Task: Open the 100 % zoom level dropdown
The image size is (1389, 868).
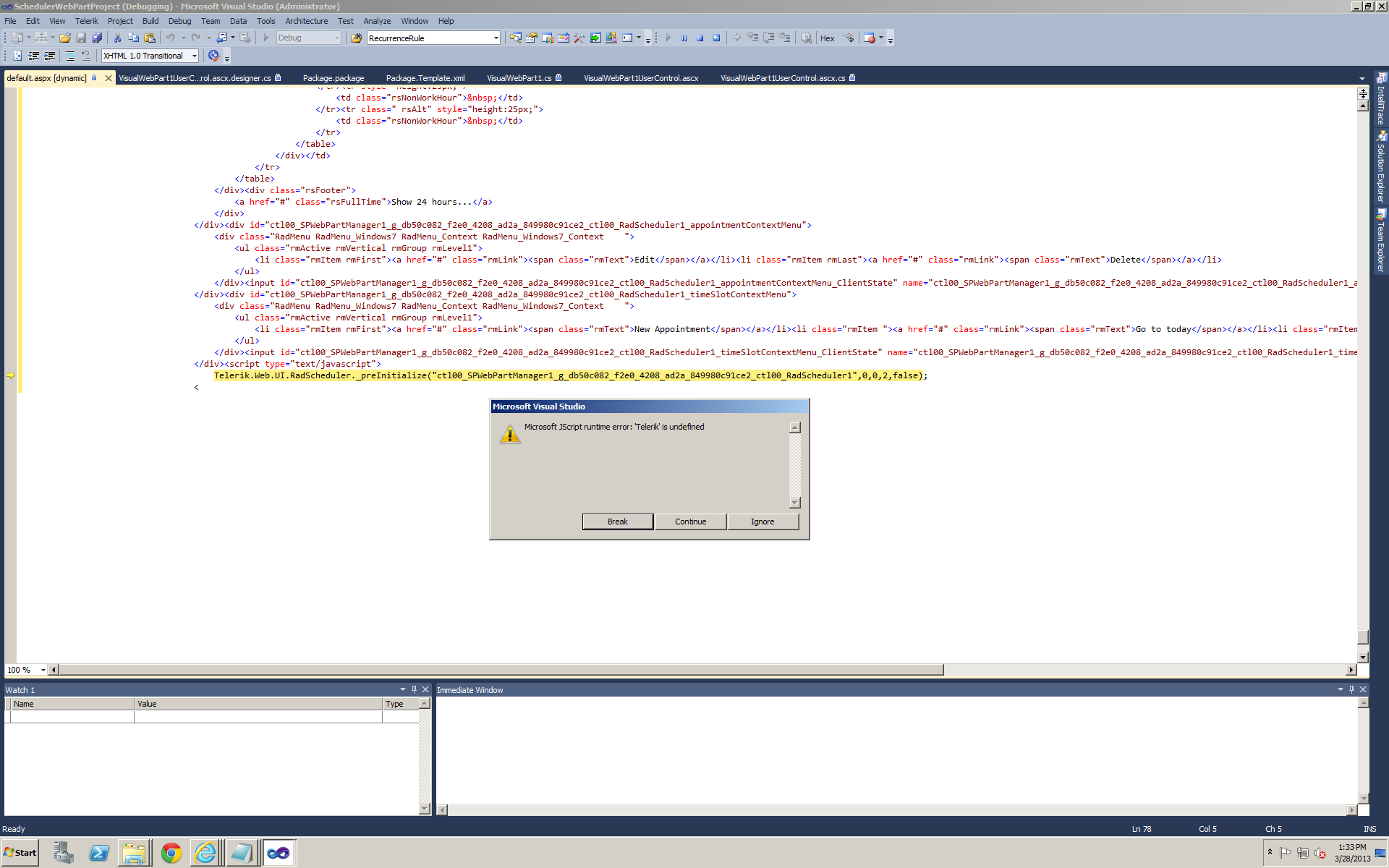Action: click(x=43, y=670)
